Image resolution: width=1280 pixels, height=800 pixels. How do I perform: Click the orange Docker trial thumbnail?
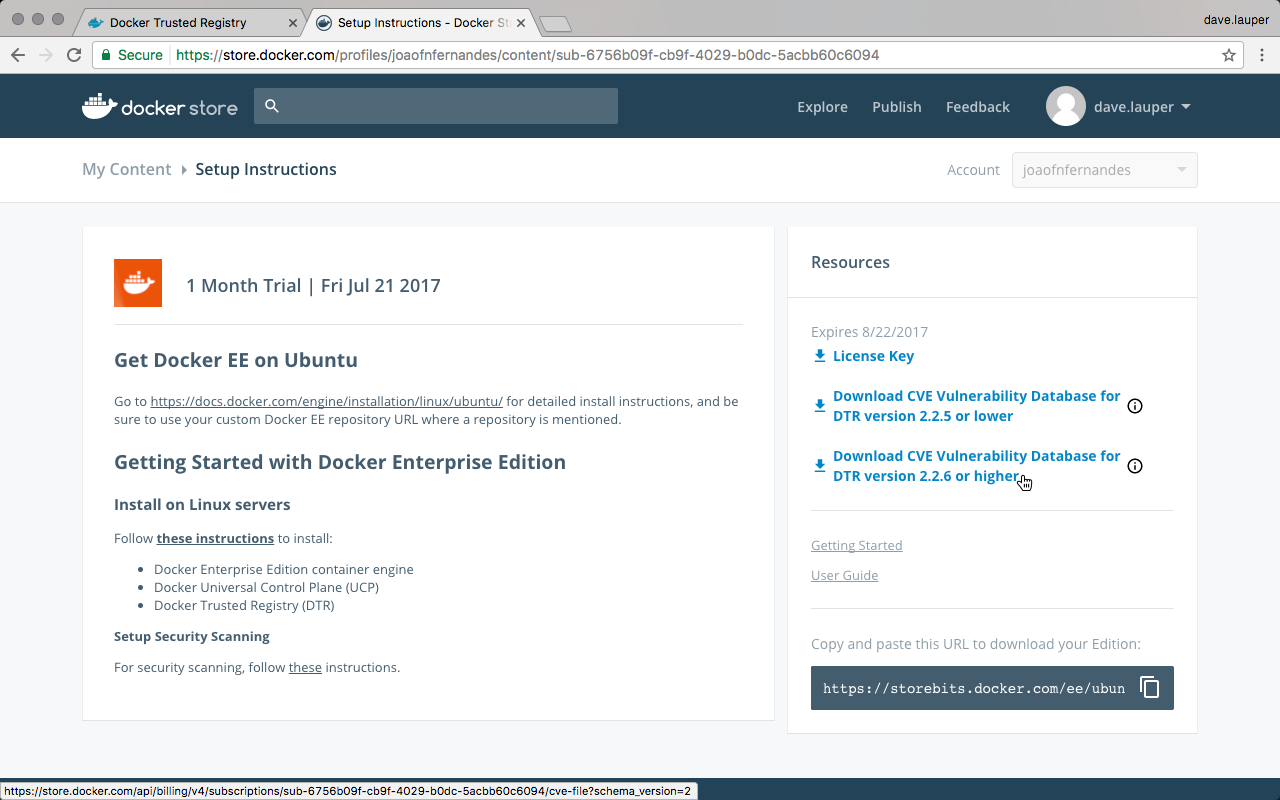138,283
